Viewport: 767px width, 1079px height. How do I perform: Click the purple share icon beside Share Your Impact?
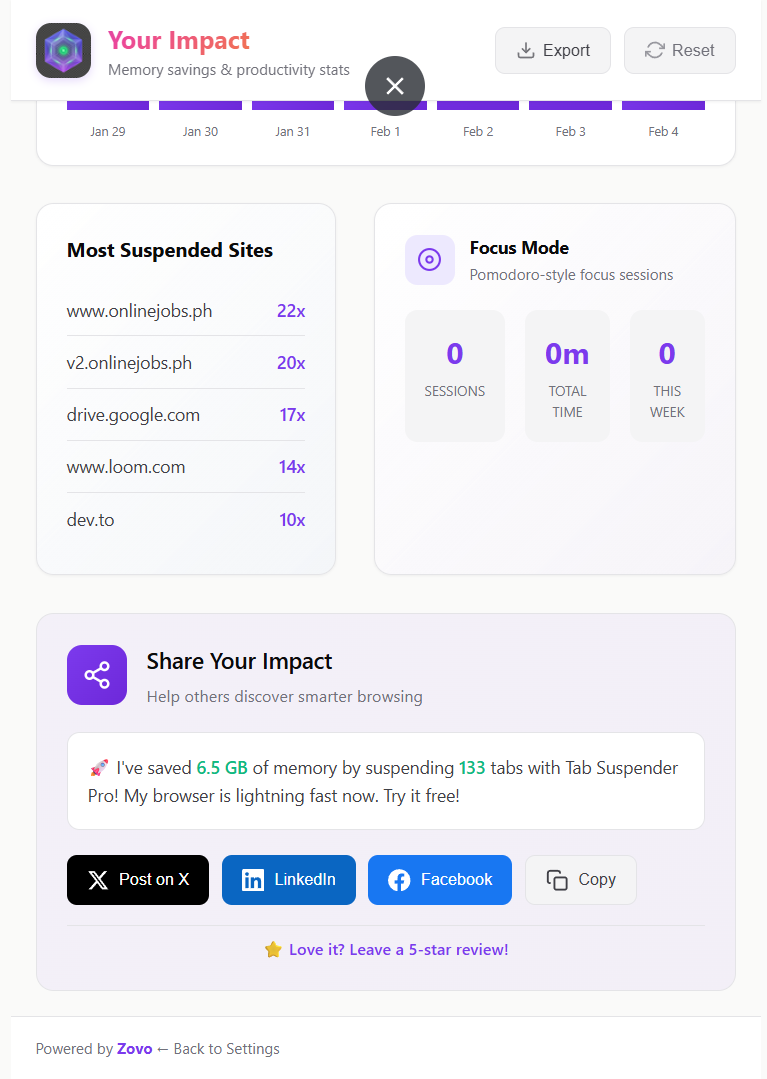pyautogui.click(x=96, y=675)
